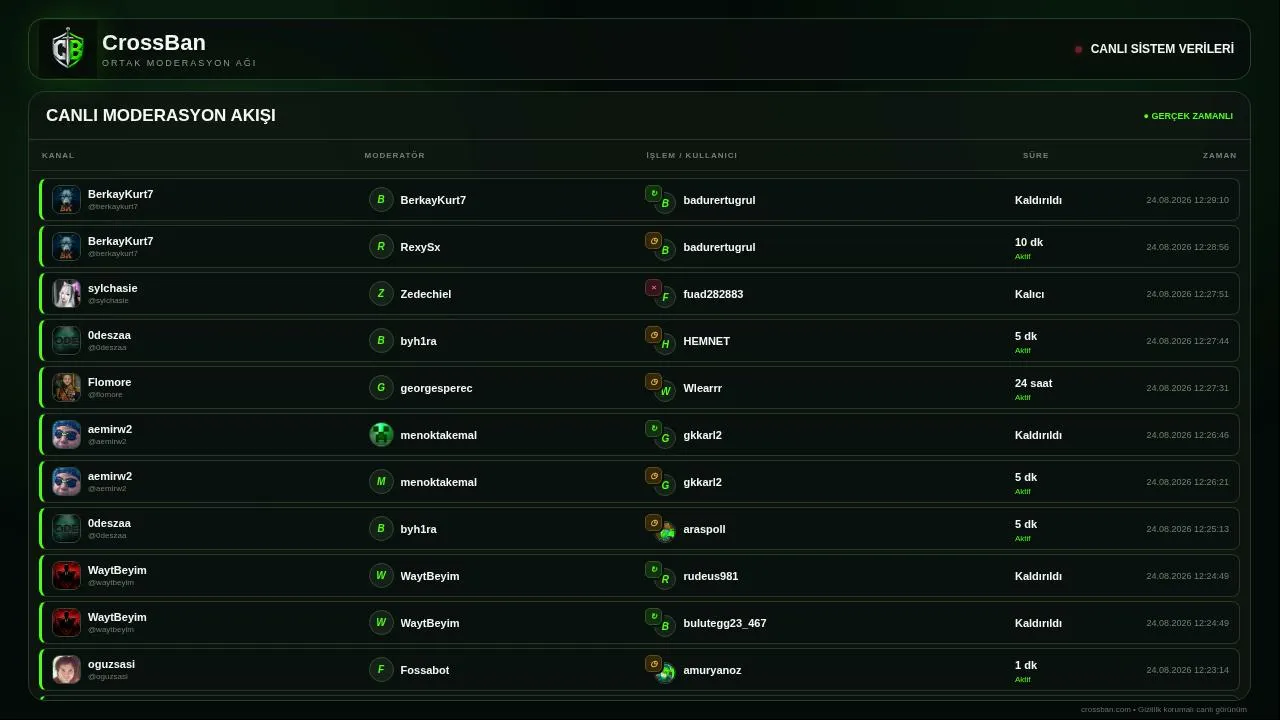Open the sylchasie channel avatar
Image resolution: width=1280 pixels, height=720 pixels.
coord(66,293)
